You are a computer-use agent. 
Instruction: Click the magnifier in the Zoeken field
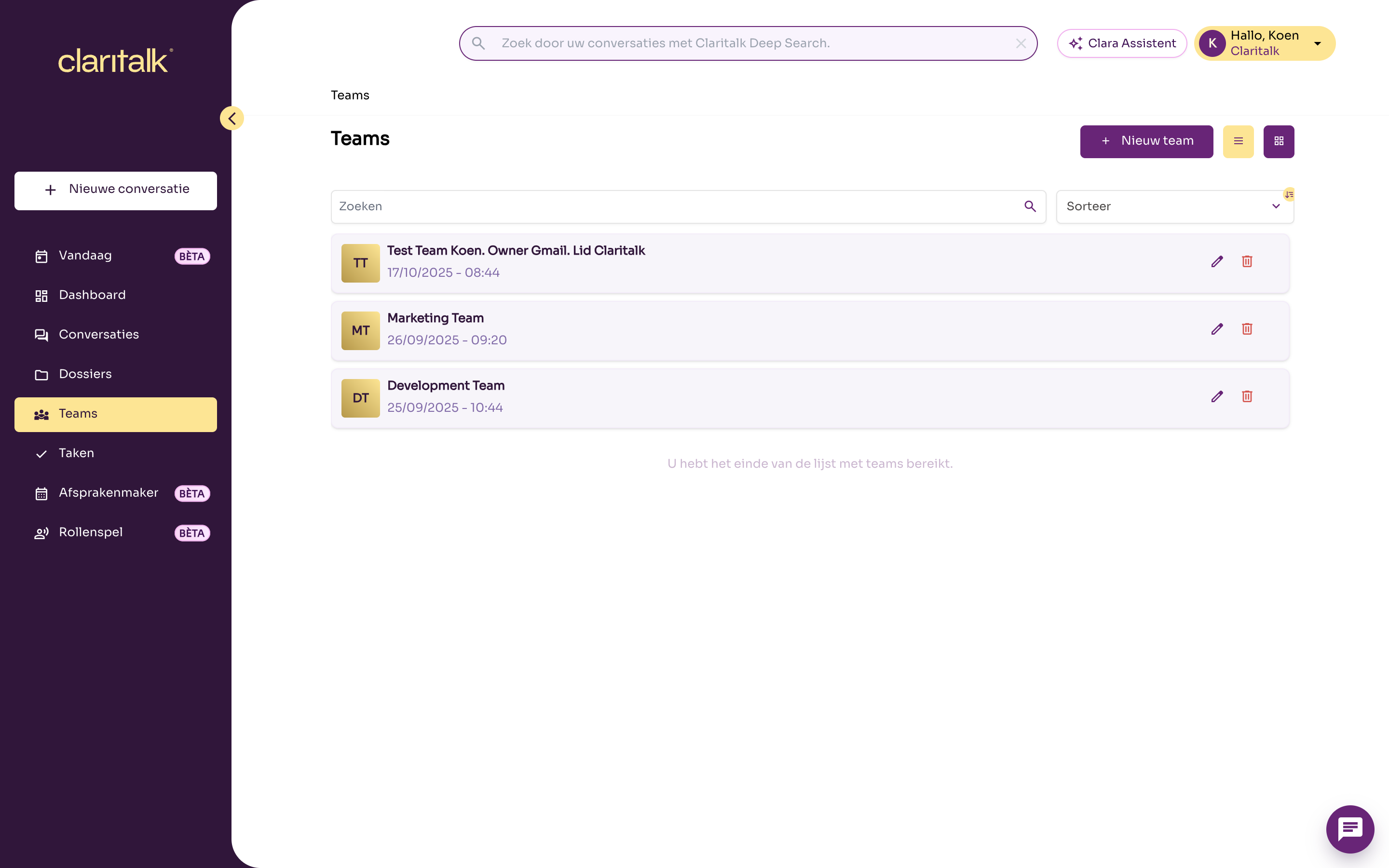pyautogui.click(x=1030, y=207)
